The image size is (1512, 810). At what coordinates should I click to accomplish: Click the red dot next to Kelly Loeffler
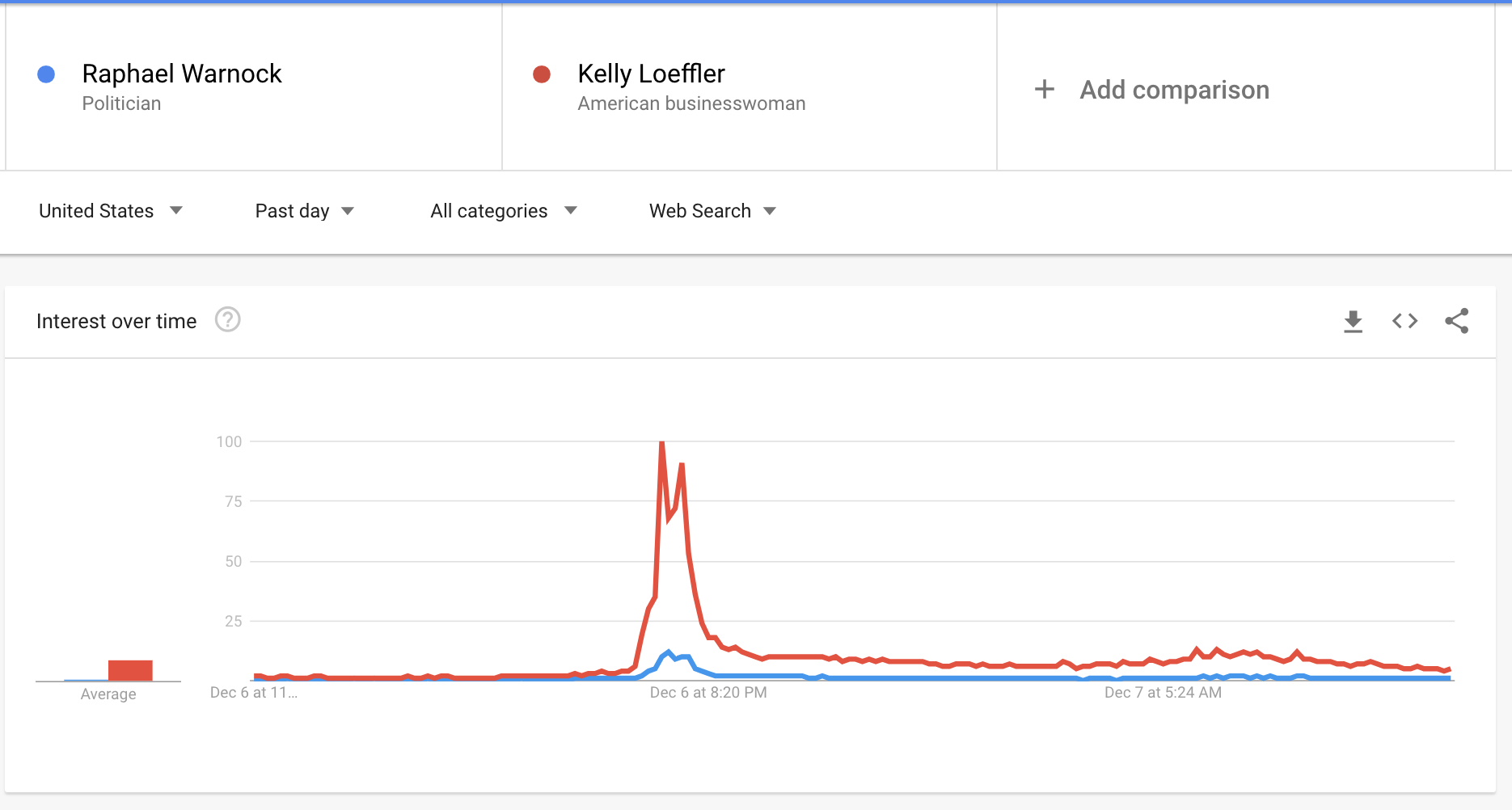point(542,74)
